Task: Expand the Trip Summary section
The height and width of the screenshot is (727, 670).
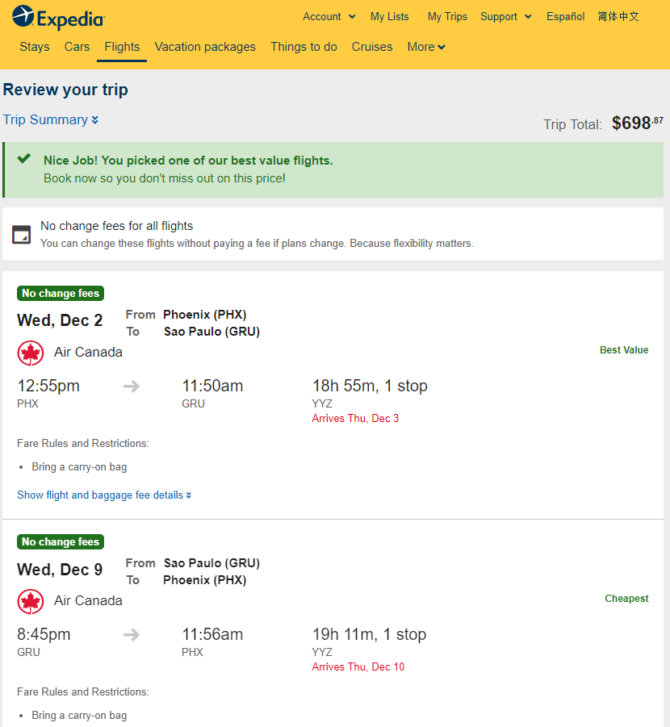Action: click(51, 120)
